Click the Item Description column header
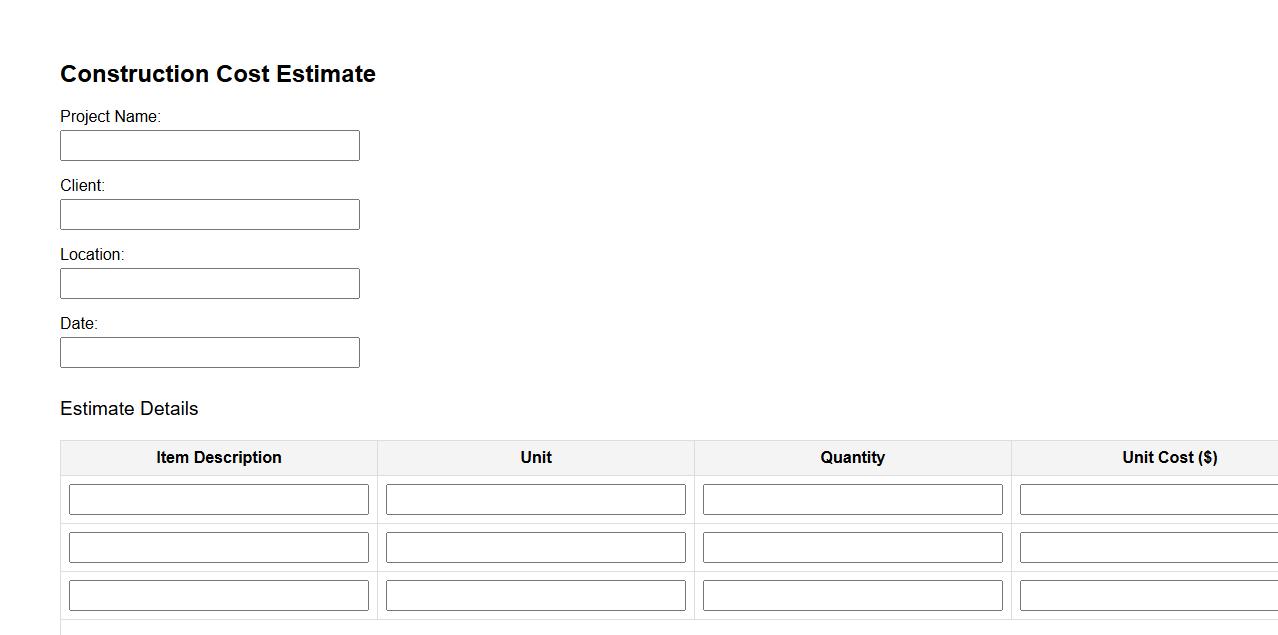 click(219, 457)
